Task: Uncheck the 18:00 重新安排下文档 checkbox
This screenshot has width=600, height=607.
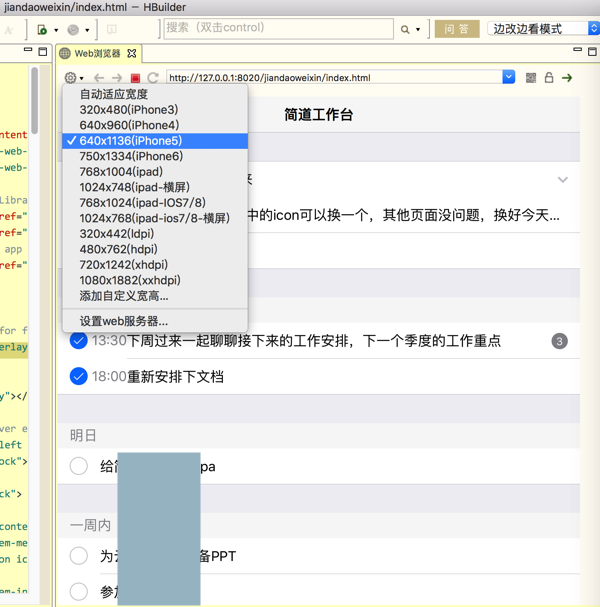Action: (x=79, y=376)
